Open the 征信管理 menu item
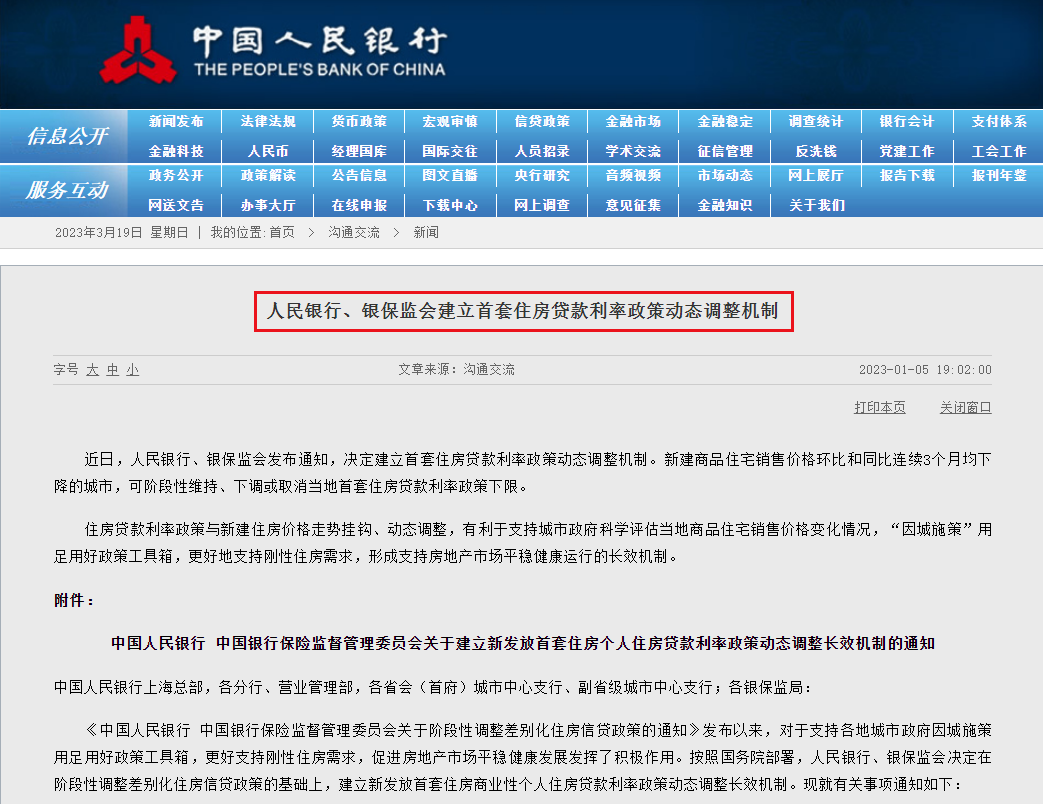The image size is (1043, 804). pos(724,150)
